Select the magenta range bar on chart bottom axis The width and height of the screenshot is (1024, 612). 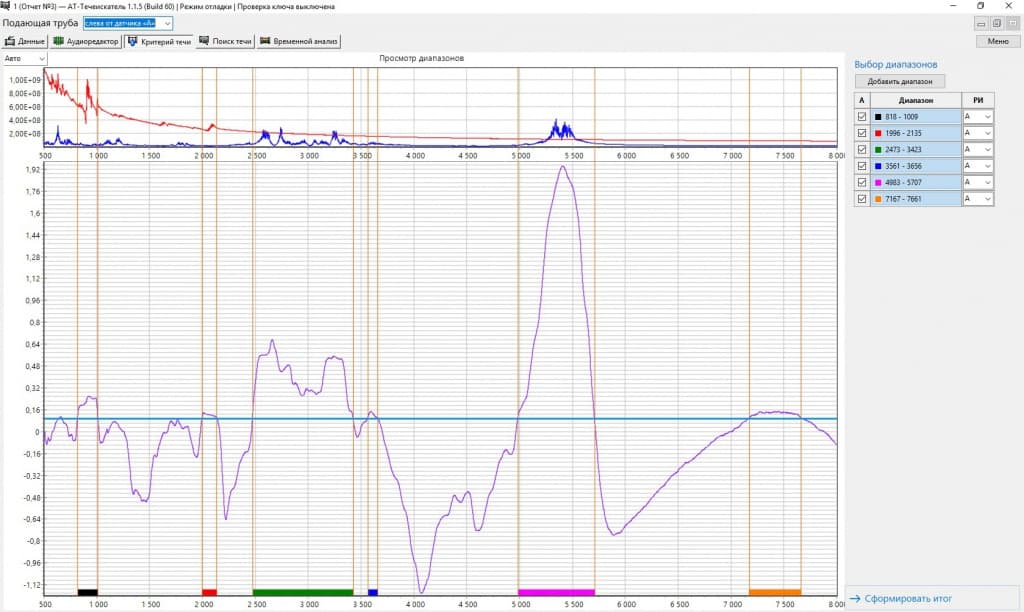[x=556, y=592]
